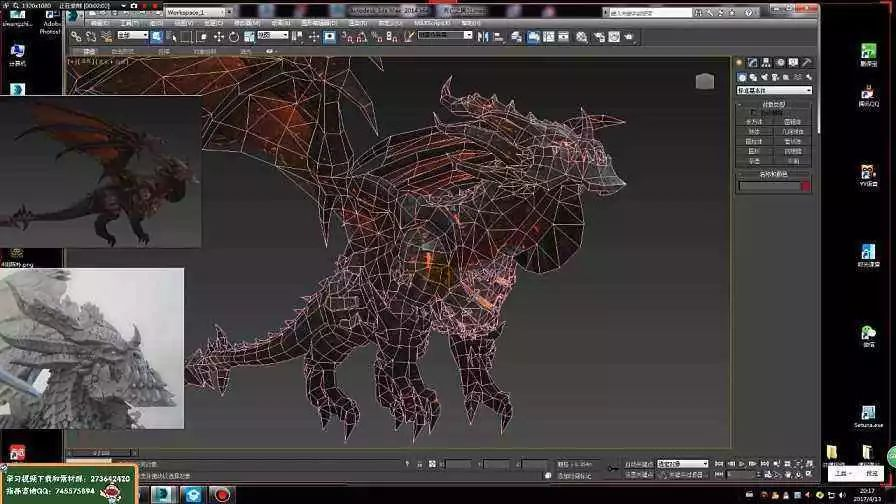Toggle Angle Snap

(x=362, y=37)
